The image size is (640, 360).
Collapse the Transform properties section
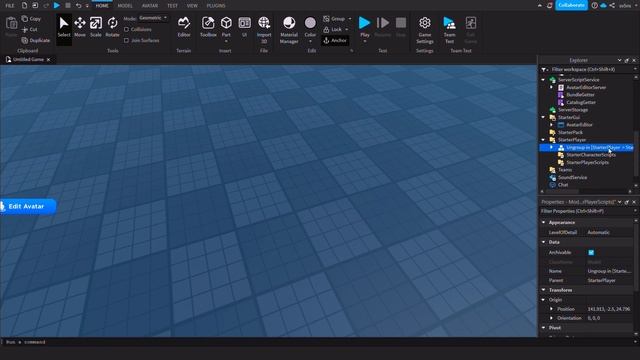(x=544, y=290)
